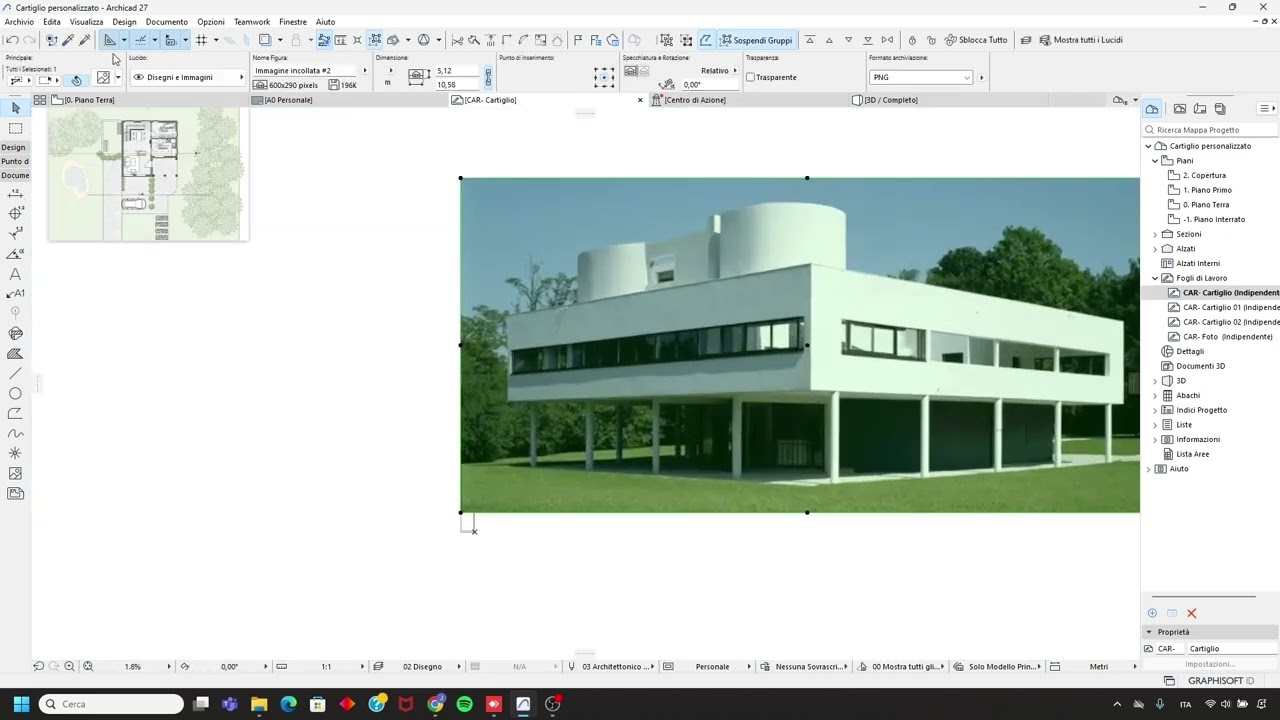The height and width of the screenshot is (720, 1280).
Task: Pick the Line tool in toolbox
Action: (15, 373)
